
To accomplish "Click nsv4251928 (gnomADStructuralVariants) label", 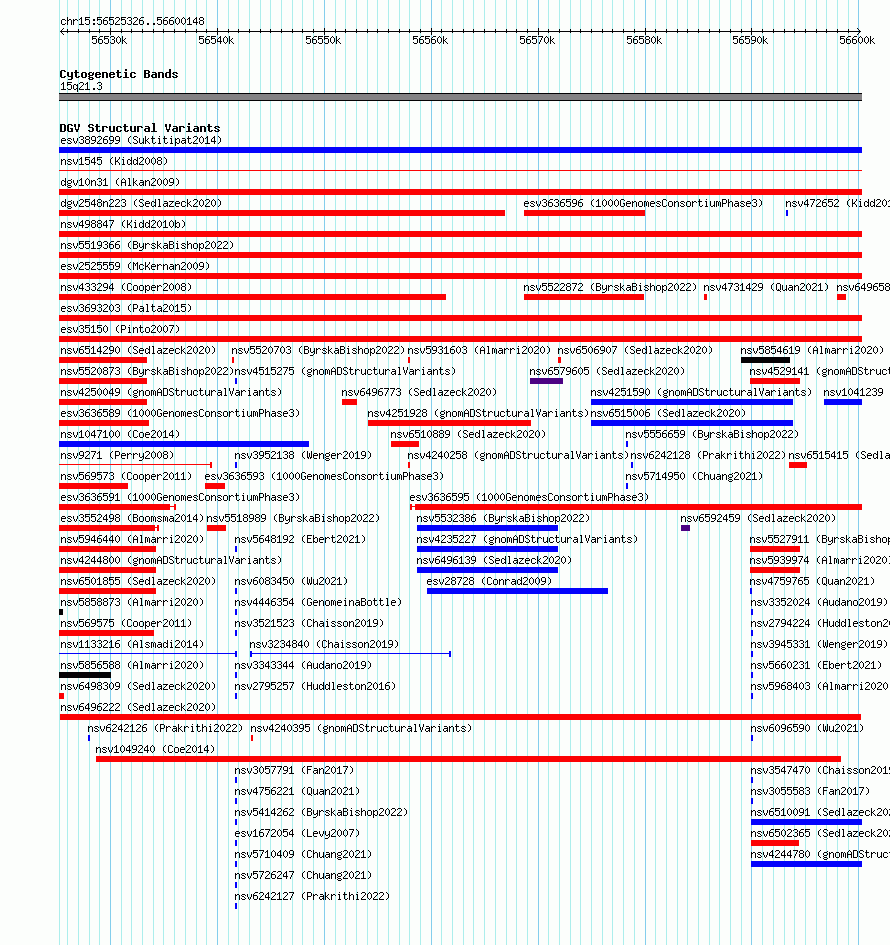I will (478, 414).
